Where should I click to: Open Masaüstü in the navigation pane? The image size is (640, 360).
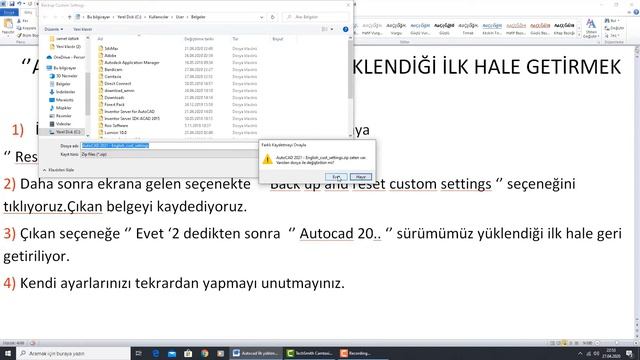pos(62,100)
